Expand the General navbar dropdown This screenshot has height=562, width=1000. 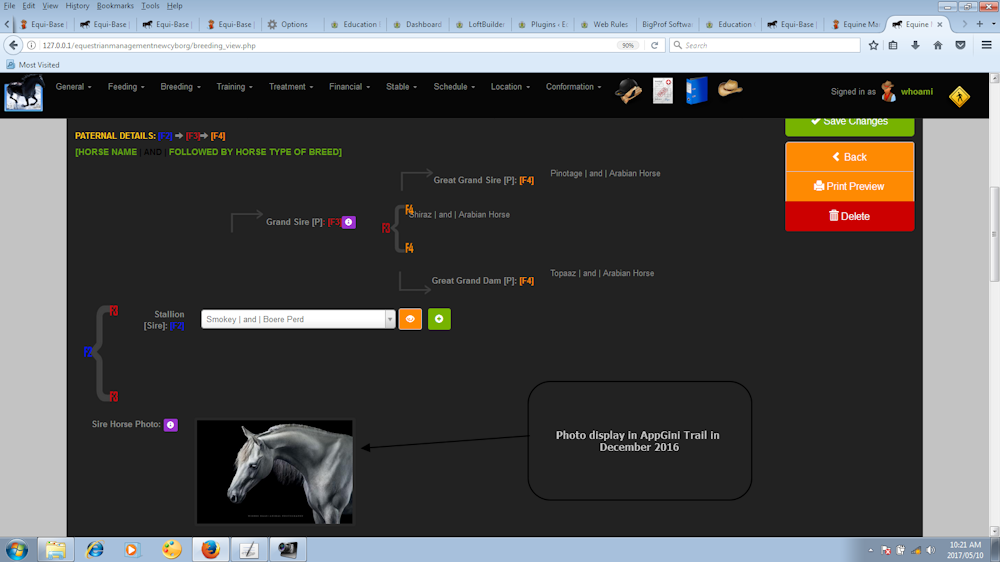[x=73, y=87]
